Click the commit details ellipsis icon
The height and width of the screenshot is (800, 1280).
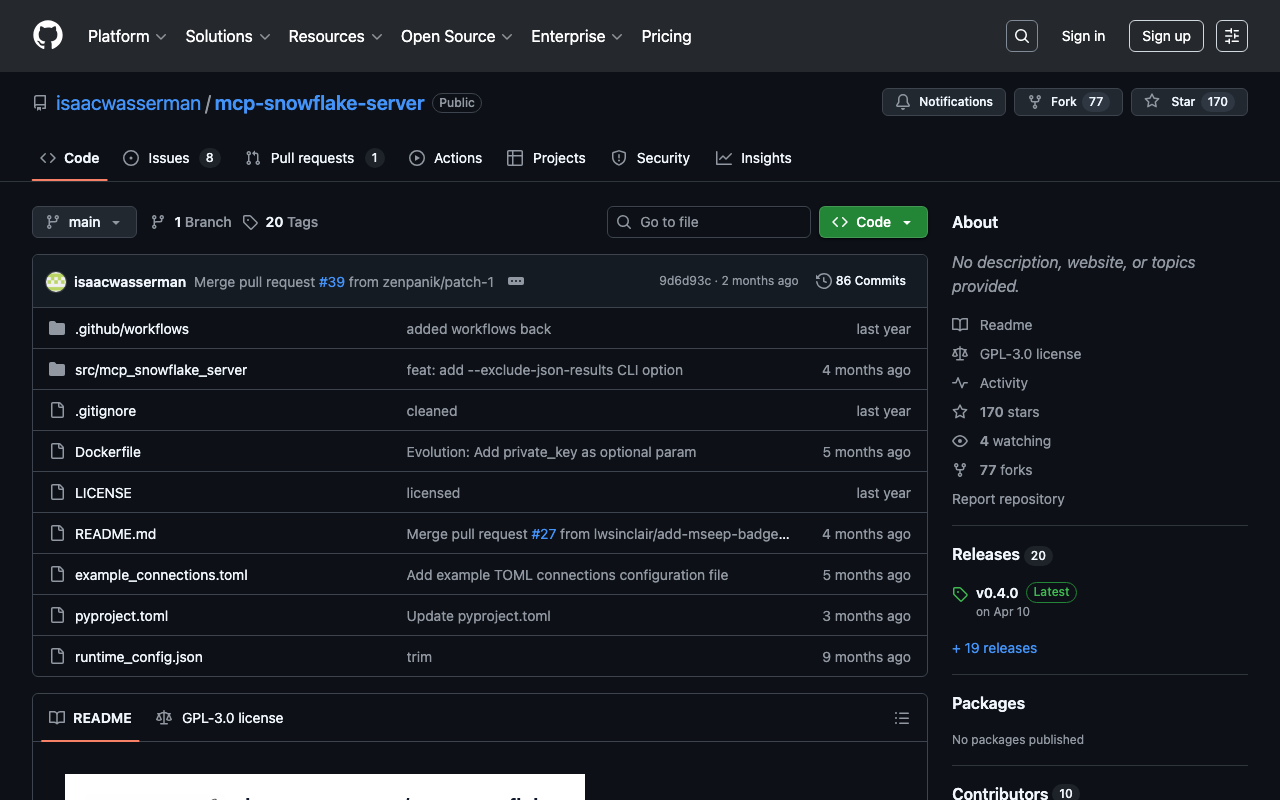(516, 281)
